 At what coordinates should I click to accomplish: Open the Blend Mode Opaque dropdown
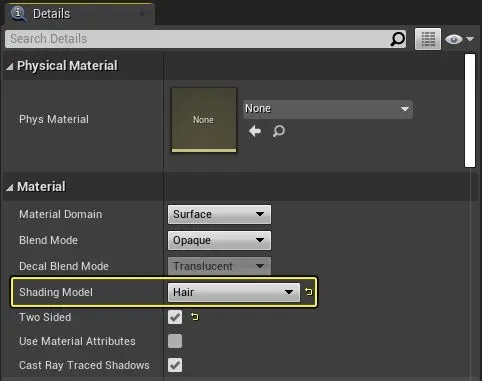219,240
